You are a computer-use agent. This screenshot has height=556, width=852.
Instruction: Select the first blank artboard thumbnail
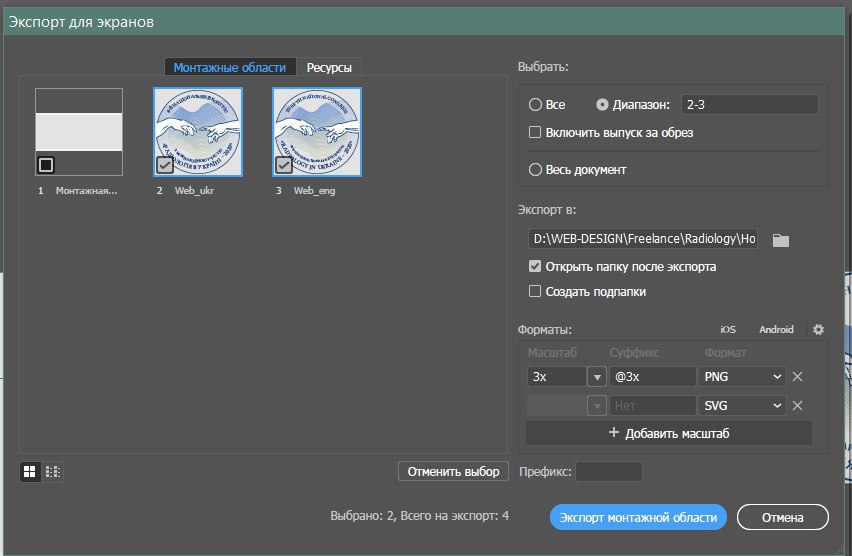click(x=79, y=132)
